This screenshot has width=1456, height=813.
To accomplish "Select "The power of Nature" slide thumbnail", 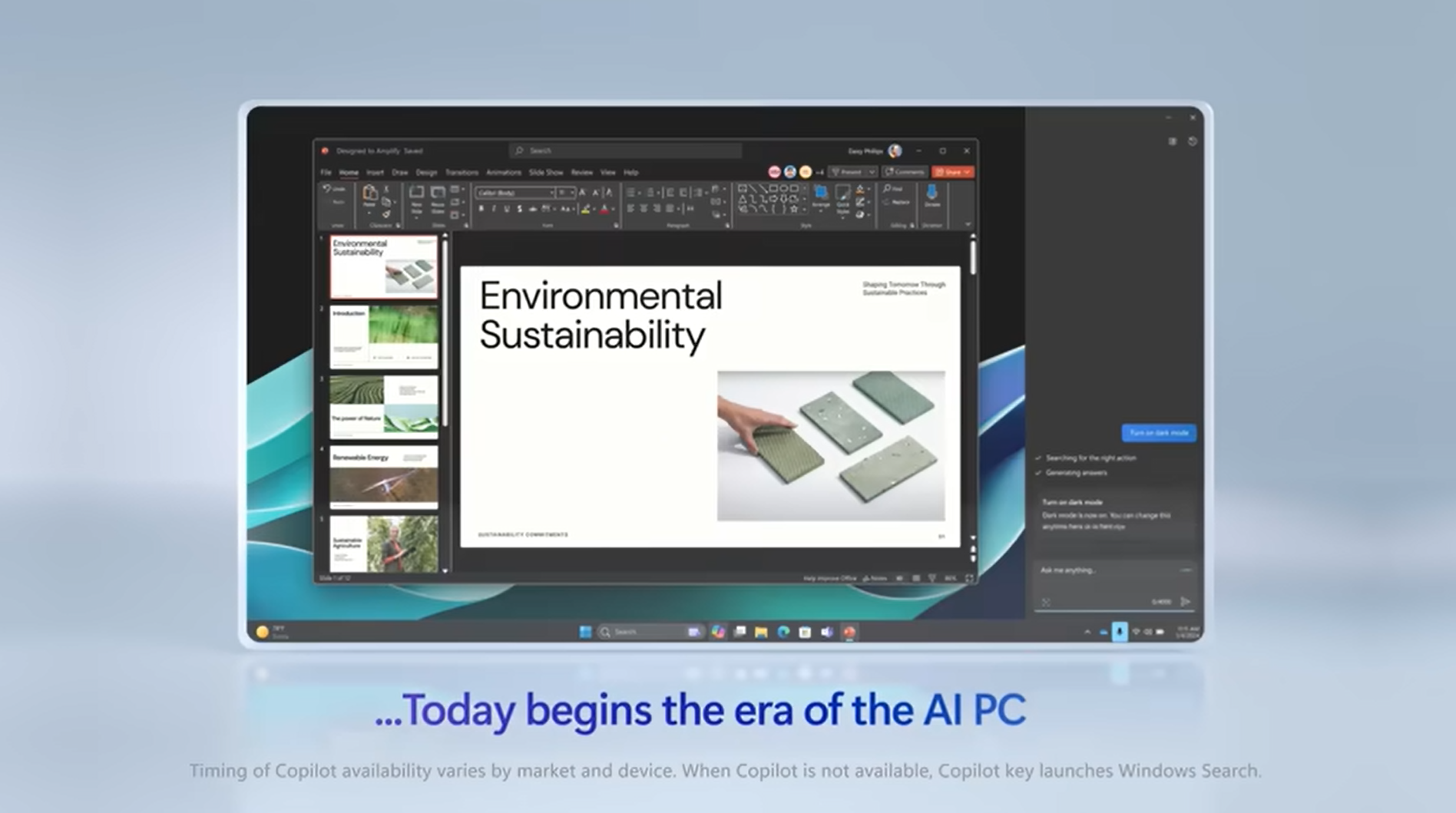I will coord(384,407).
